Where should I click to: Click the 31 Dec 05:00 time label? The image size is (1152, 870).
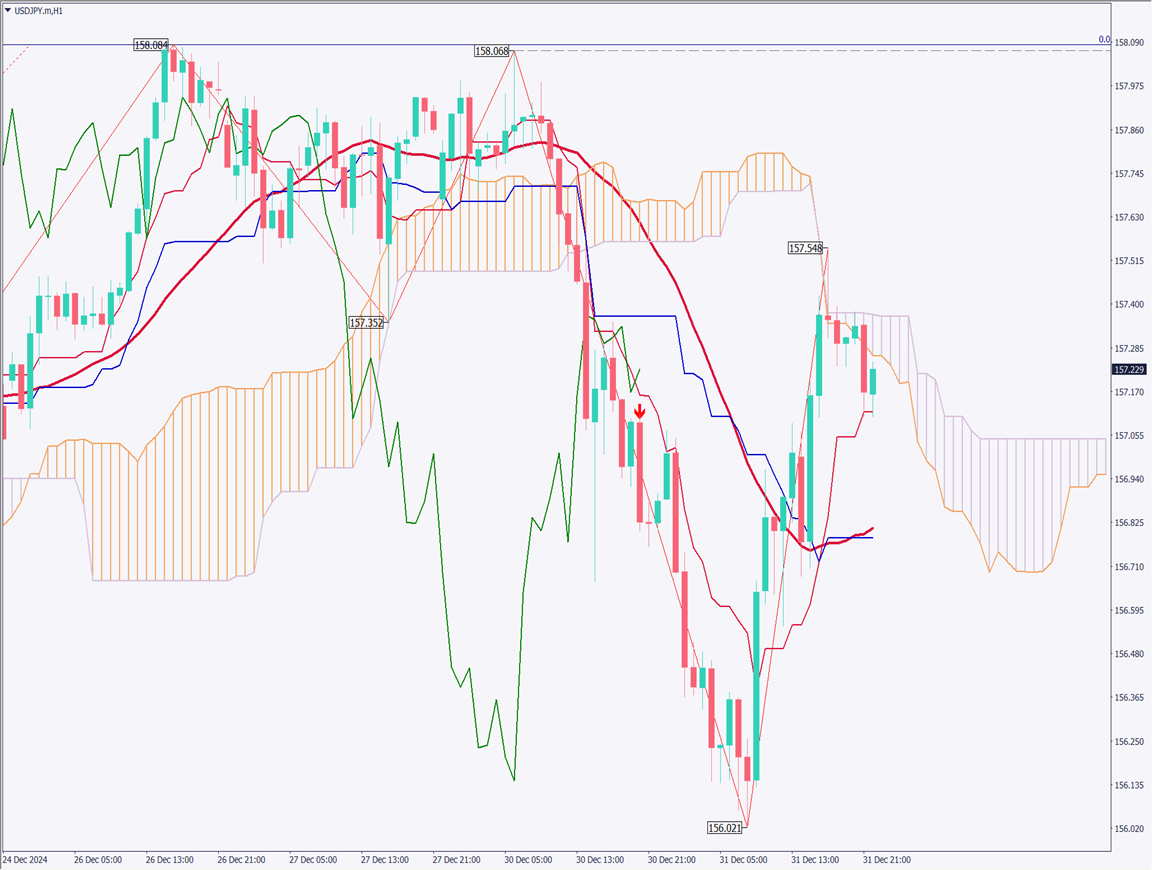[743, 859]
